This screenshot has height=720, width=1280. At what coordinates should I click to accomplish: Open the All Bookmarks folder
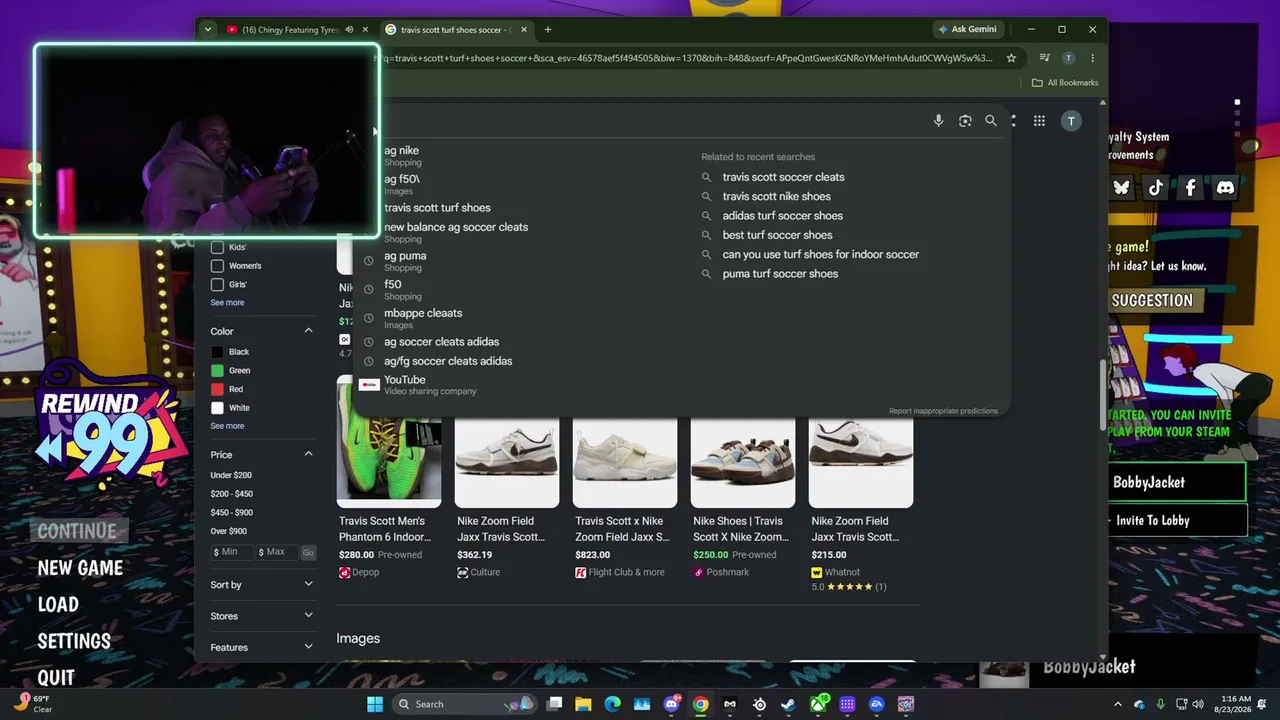click(1065, 83)
